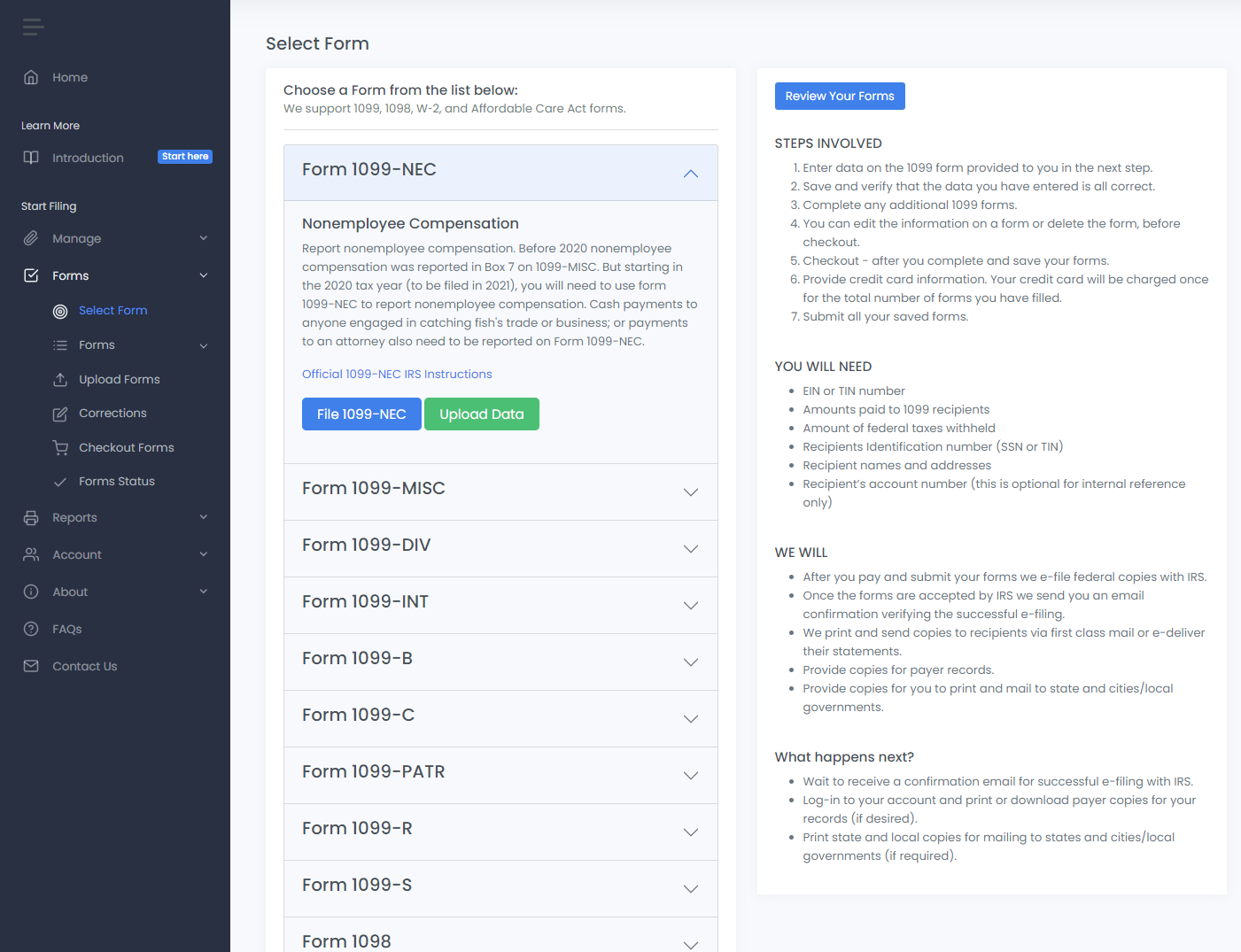Click the Upload Forms upload icon
Screen dimensions: 1241x952
click(60, 380)
